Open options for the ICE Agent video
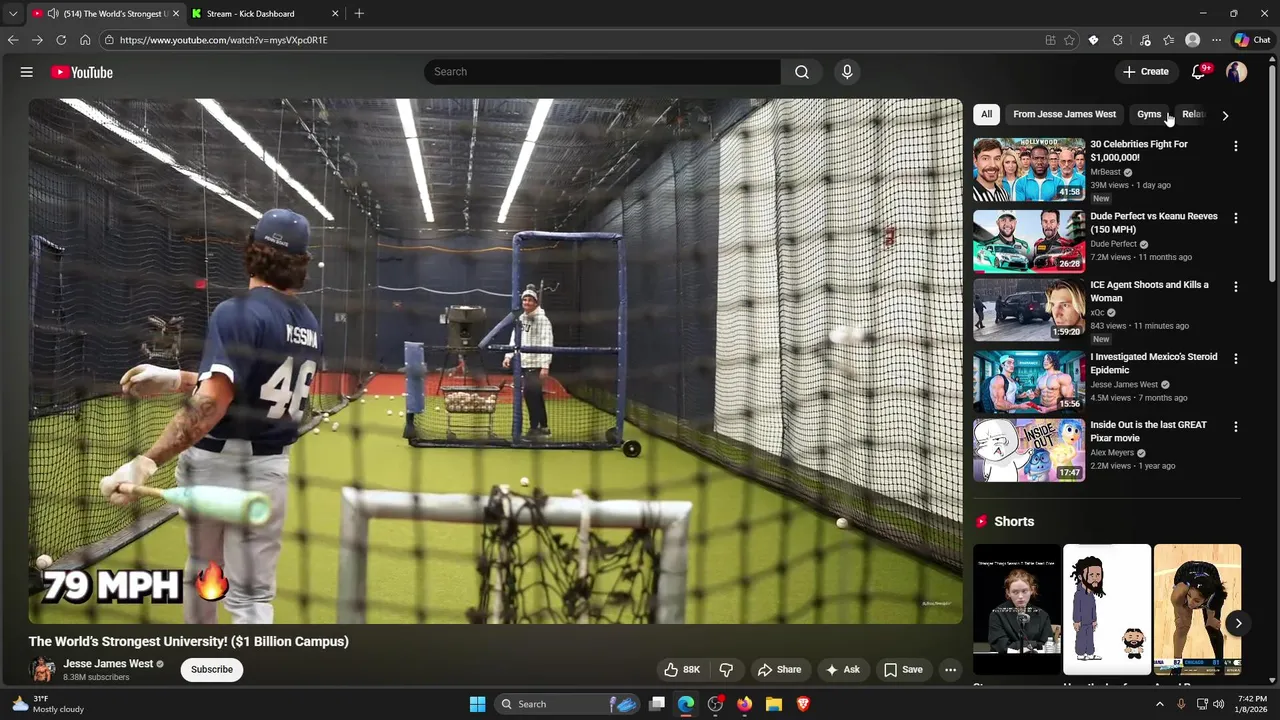Viewport: 1280px width, 720px height. 1236,287
